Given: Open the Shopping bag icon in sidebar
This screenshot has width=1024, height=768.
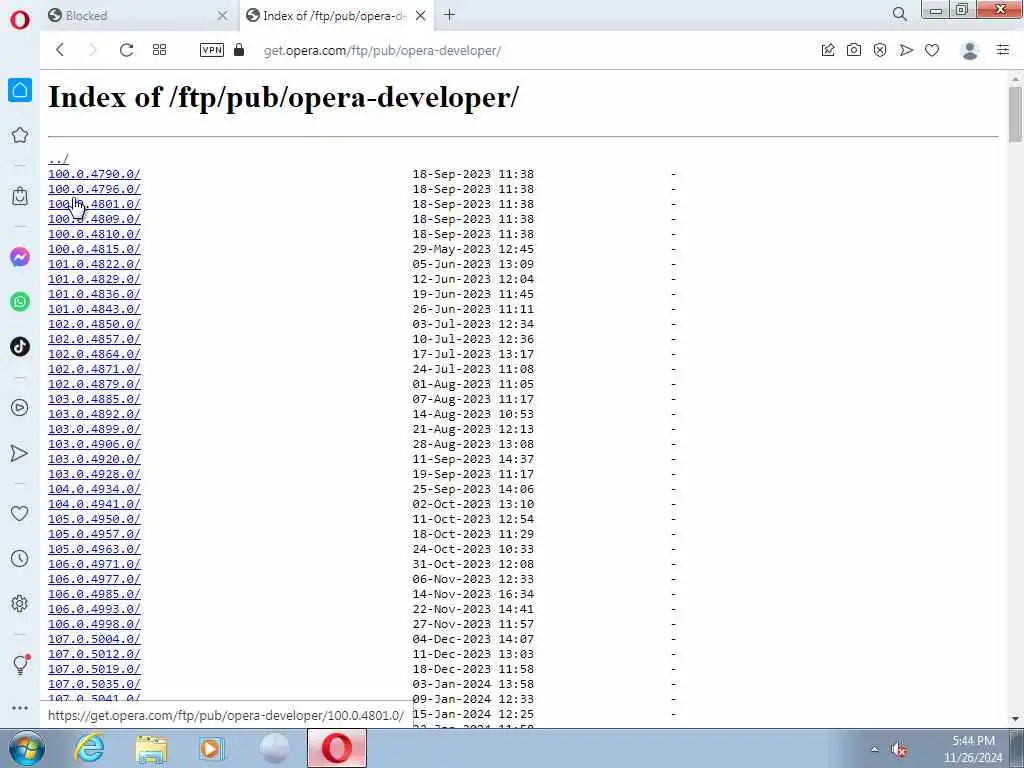Looking at the screenshot, I should (x=20, y=196).
